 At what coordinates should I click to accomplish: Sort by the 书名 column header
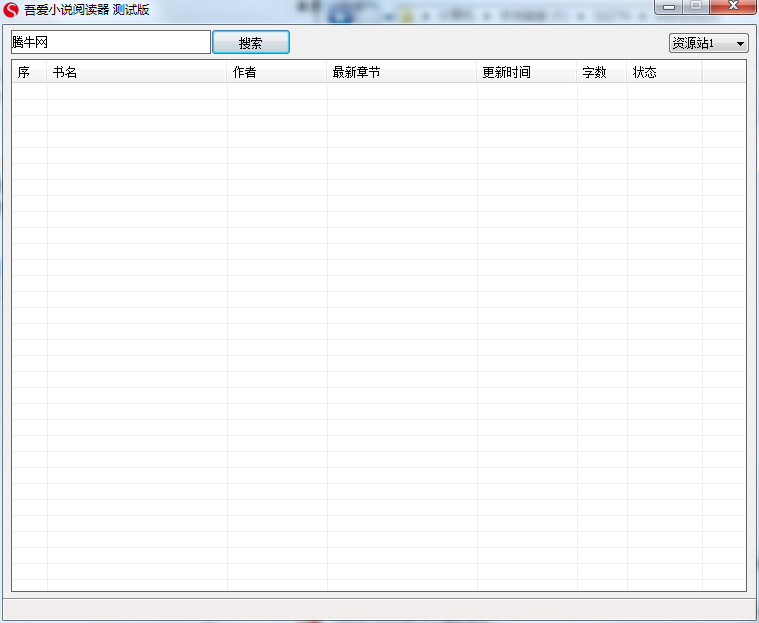pos(137,72)
